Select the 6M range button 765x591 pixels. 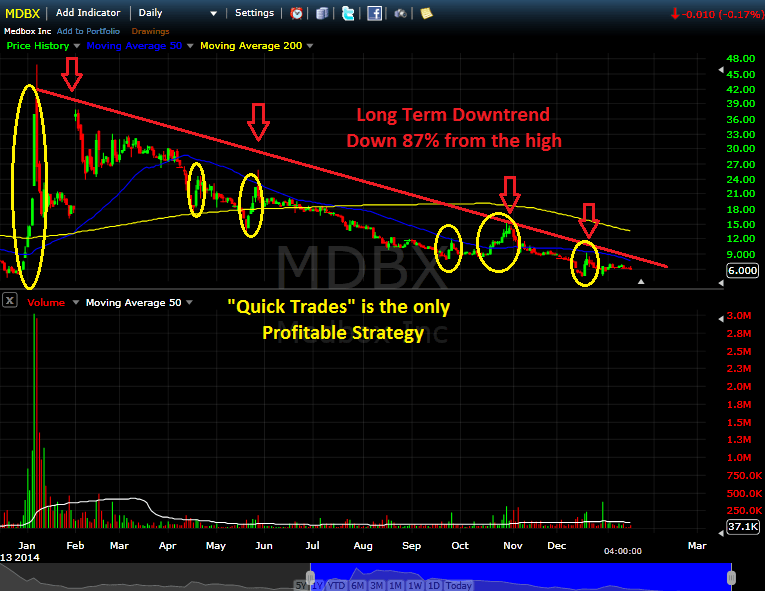pos(358,585)
